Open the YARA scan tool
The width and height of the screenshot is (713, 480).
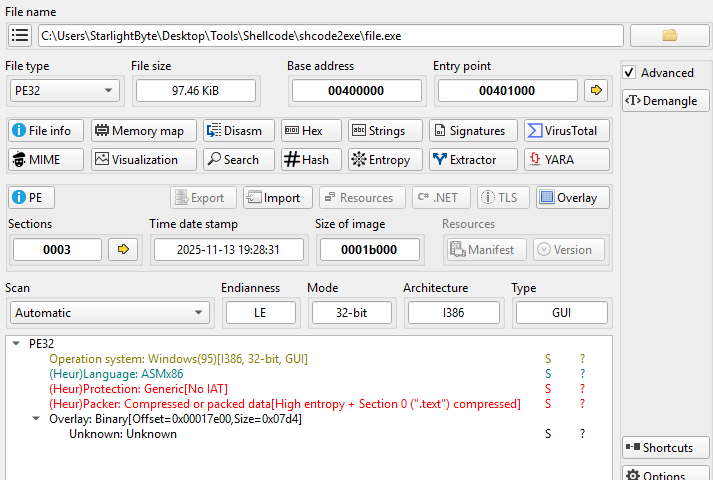[x=567, y=159]
